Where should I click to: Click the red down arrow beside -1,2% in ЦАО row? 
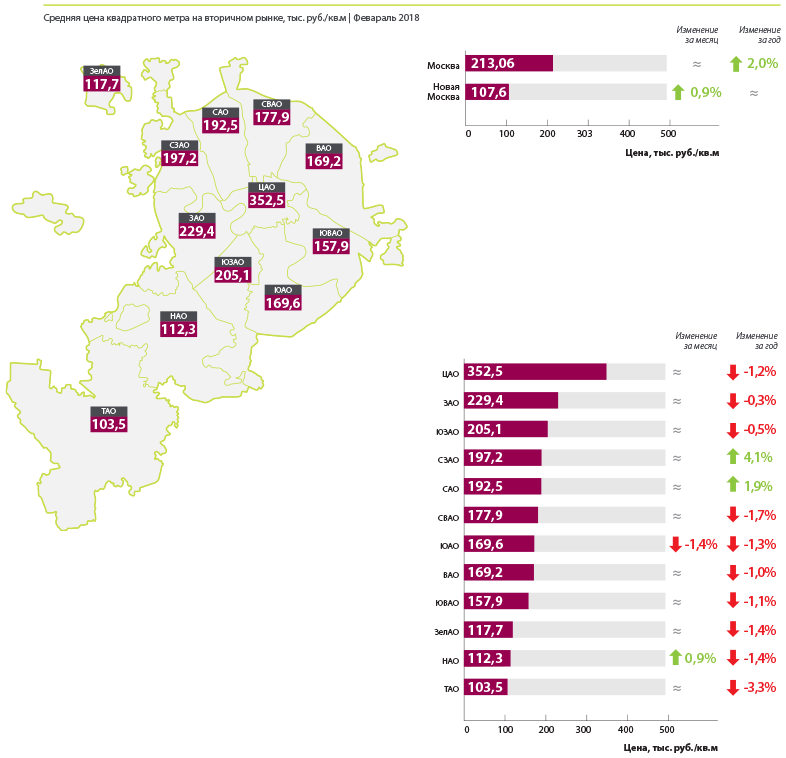tap(733, 372)
